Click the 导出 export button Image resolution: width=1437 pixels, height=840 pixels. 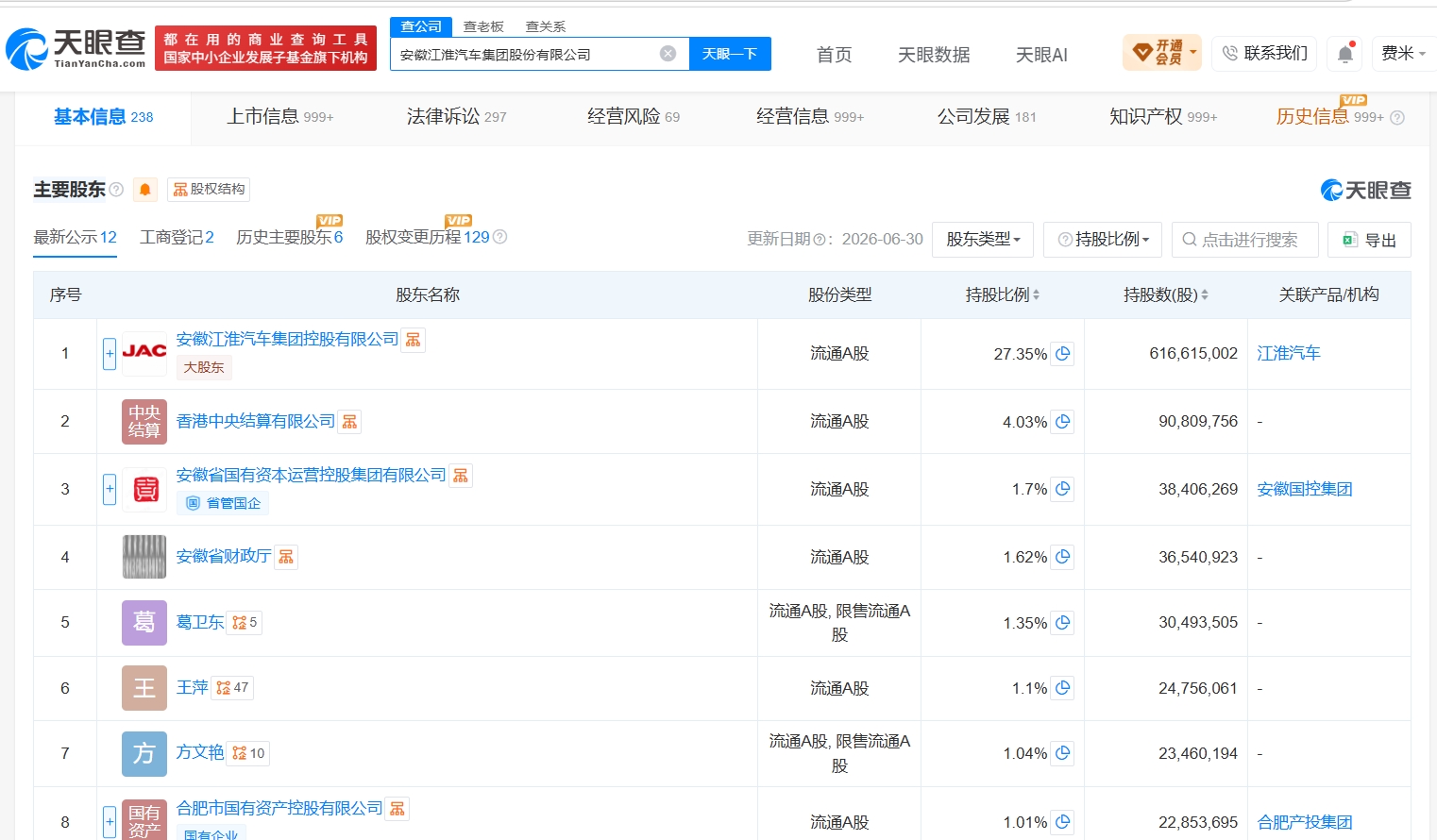pyautogui.click(x=1369, y=240)
